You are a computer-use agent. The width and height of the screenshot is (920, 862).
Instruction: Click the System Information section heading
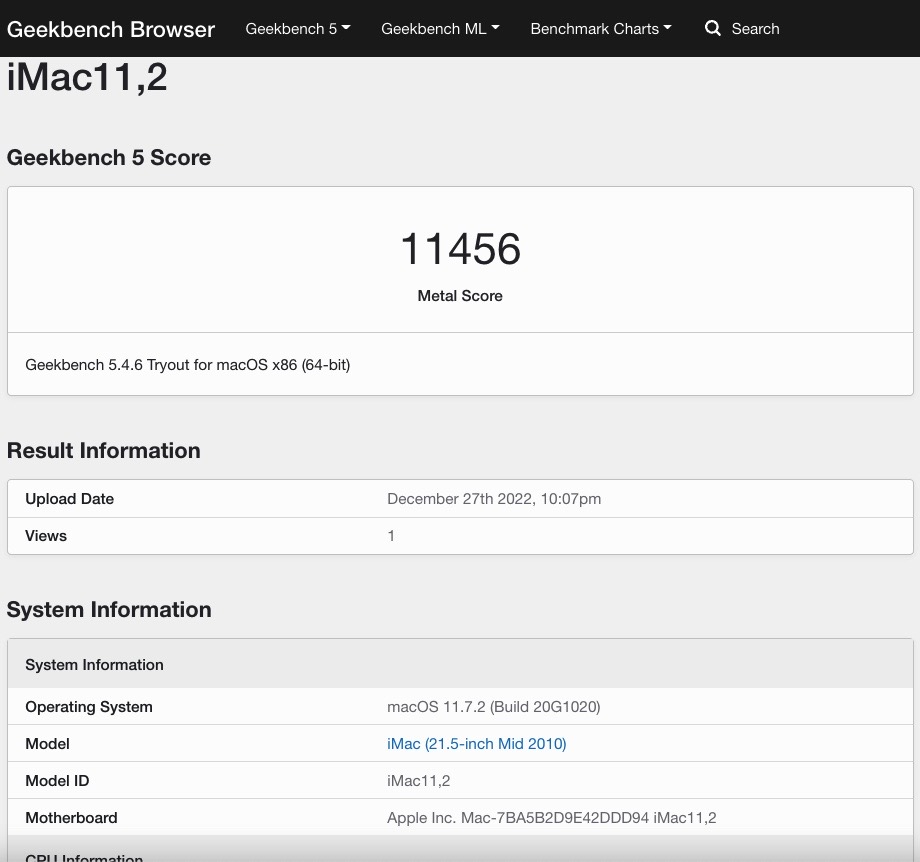(109, 609)
